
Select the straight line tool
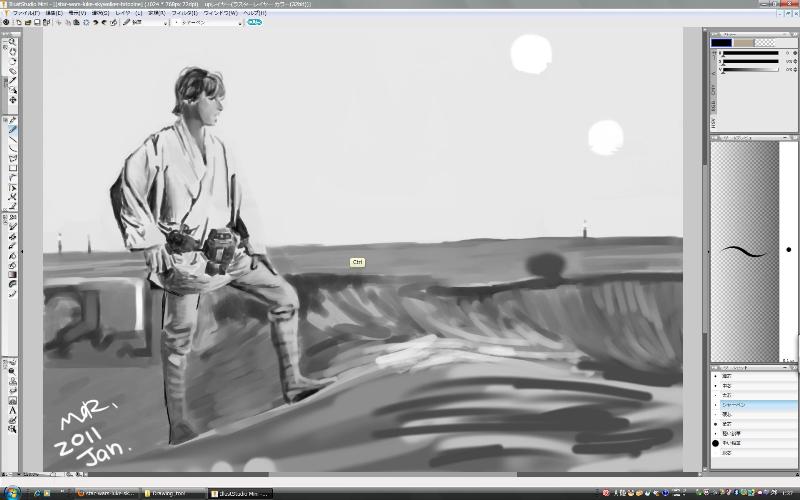12,140
